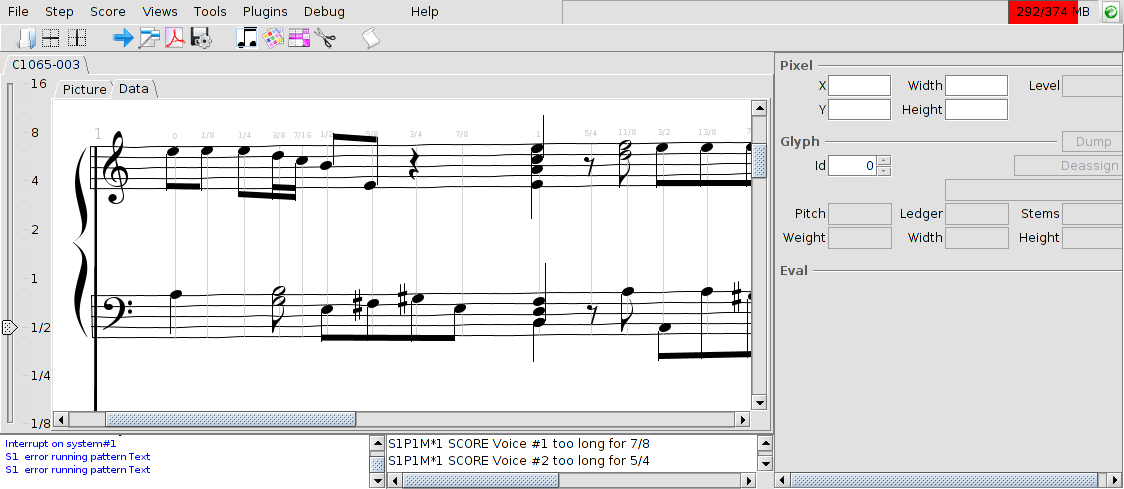Open the Tools menu

(x=210, y=11)
